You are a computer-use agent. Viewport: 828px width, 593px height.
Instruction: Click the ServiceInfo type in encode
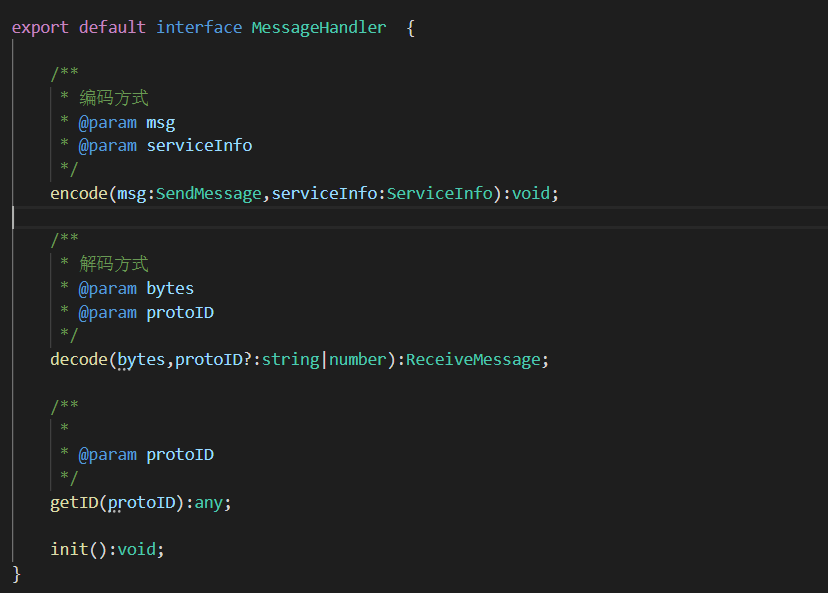[x=440, y=193]
